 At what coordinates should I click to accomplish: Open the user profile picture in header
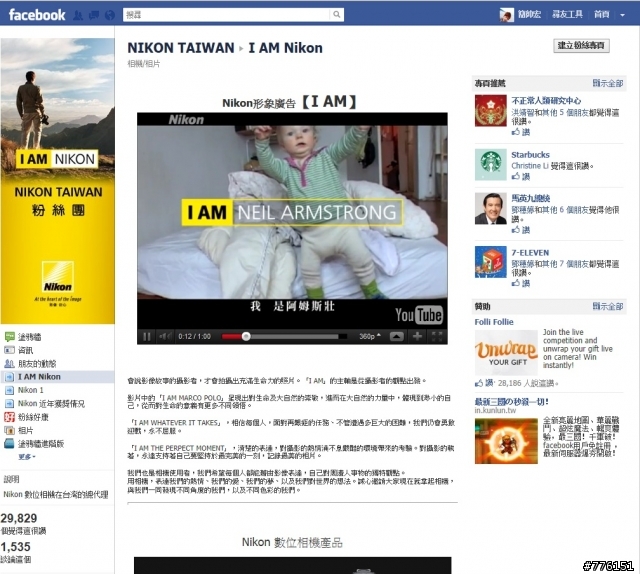pyautogui.click(x=507, y=15)
